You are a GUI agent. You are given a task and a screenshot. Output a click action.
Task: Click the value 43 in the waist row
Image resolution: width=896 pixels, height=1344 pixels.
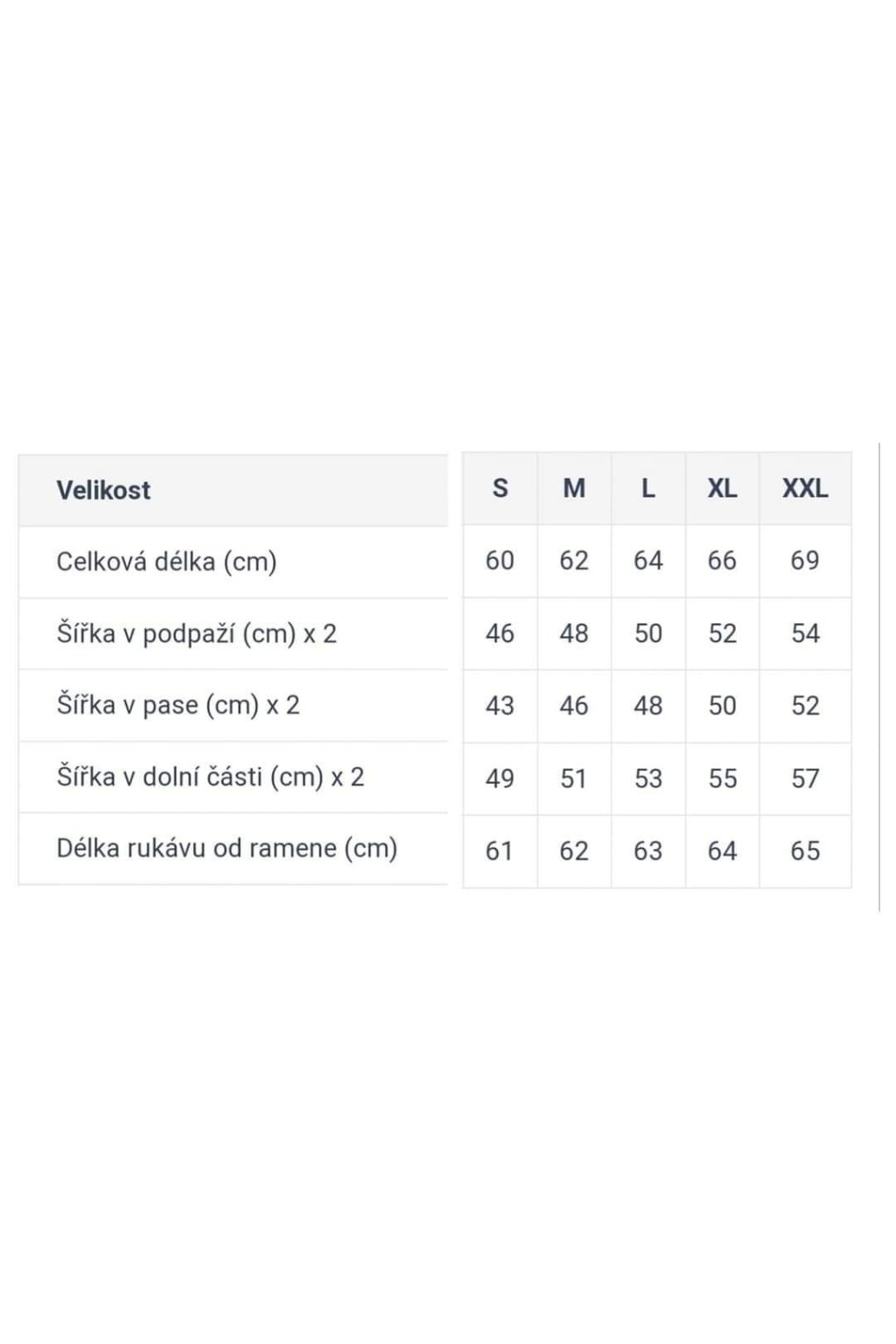(x=500, y=706)
